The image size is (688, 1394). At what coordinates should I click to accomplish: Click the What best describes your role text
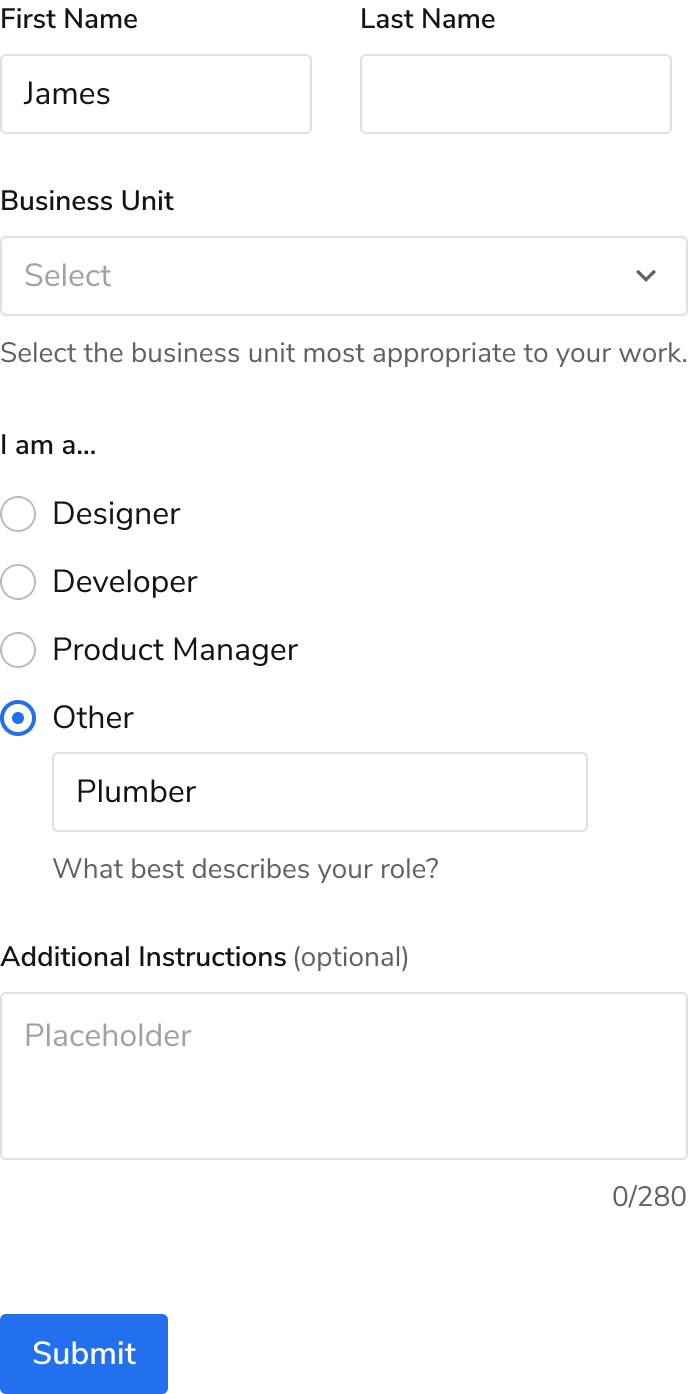click(245, 869)
